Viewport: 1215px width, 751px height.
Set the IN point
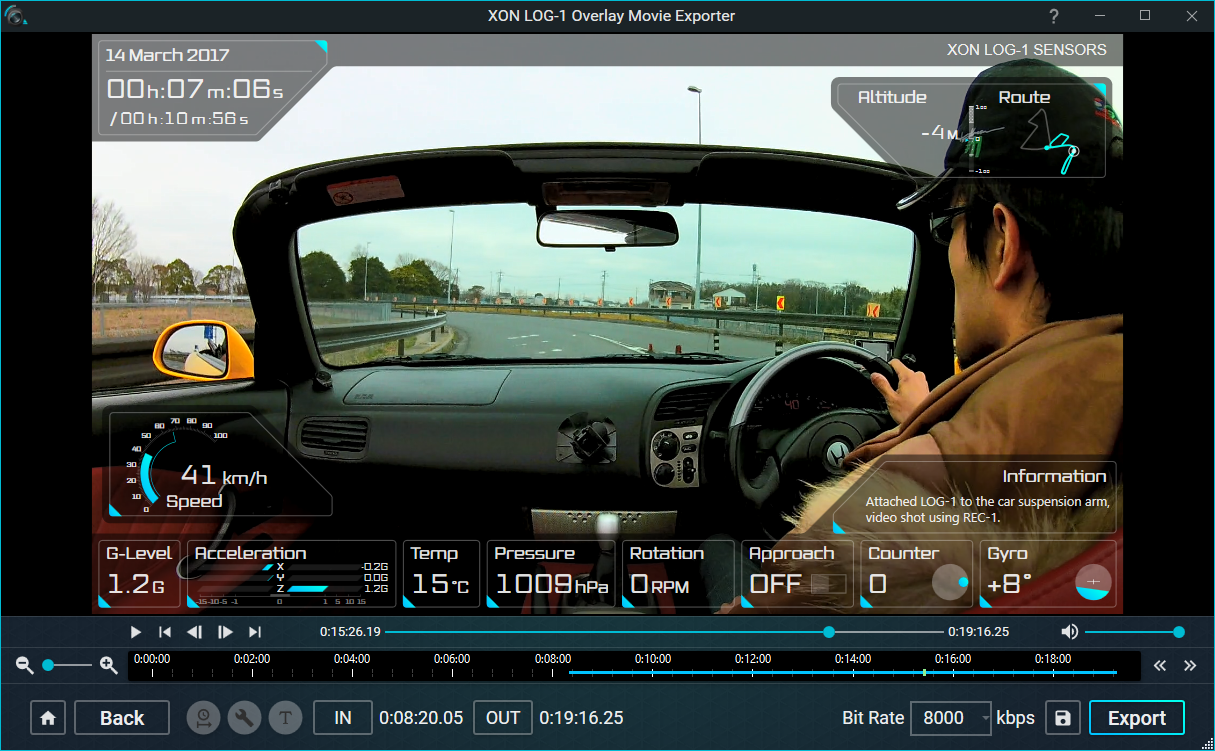point(343,718)
